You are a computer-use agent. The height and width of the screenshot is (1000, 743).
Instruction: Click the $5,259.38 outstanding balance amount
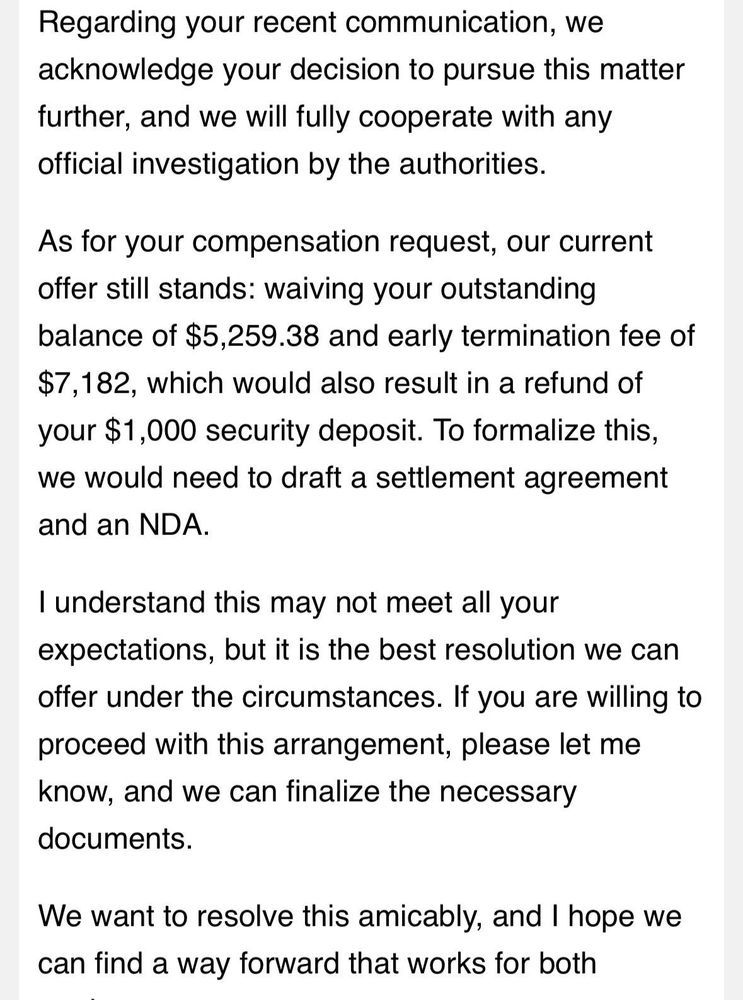[x=251, y=336]
